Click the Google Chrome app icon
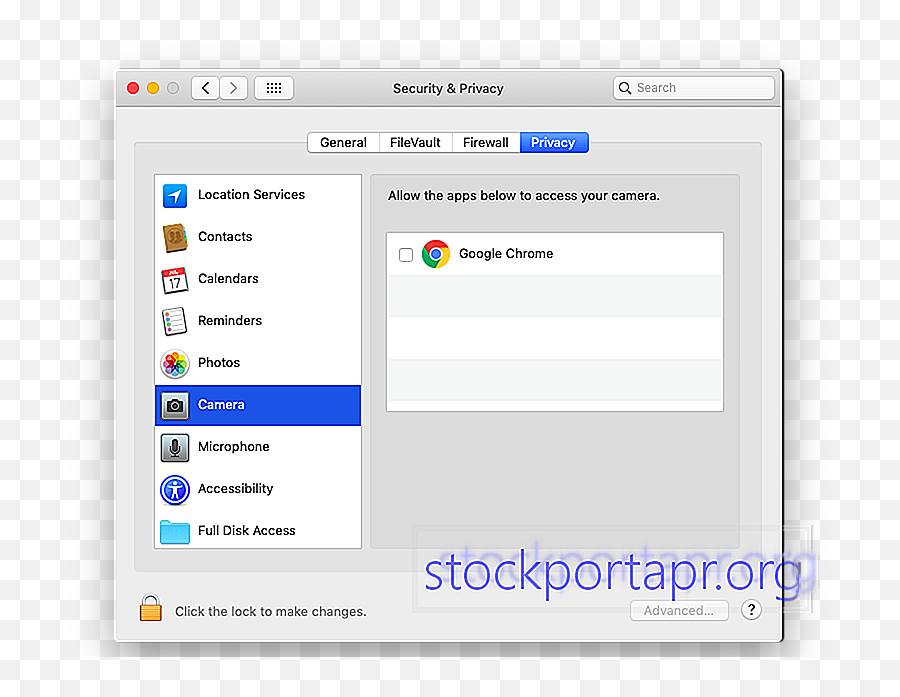Image resolution: width=900 pixels, height=697 pixels. 436,254
